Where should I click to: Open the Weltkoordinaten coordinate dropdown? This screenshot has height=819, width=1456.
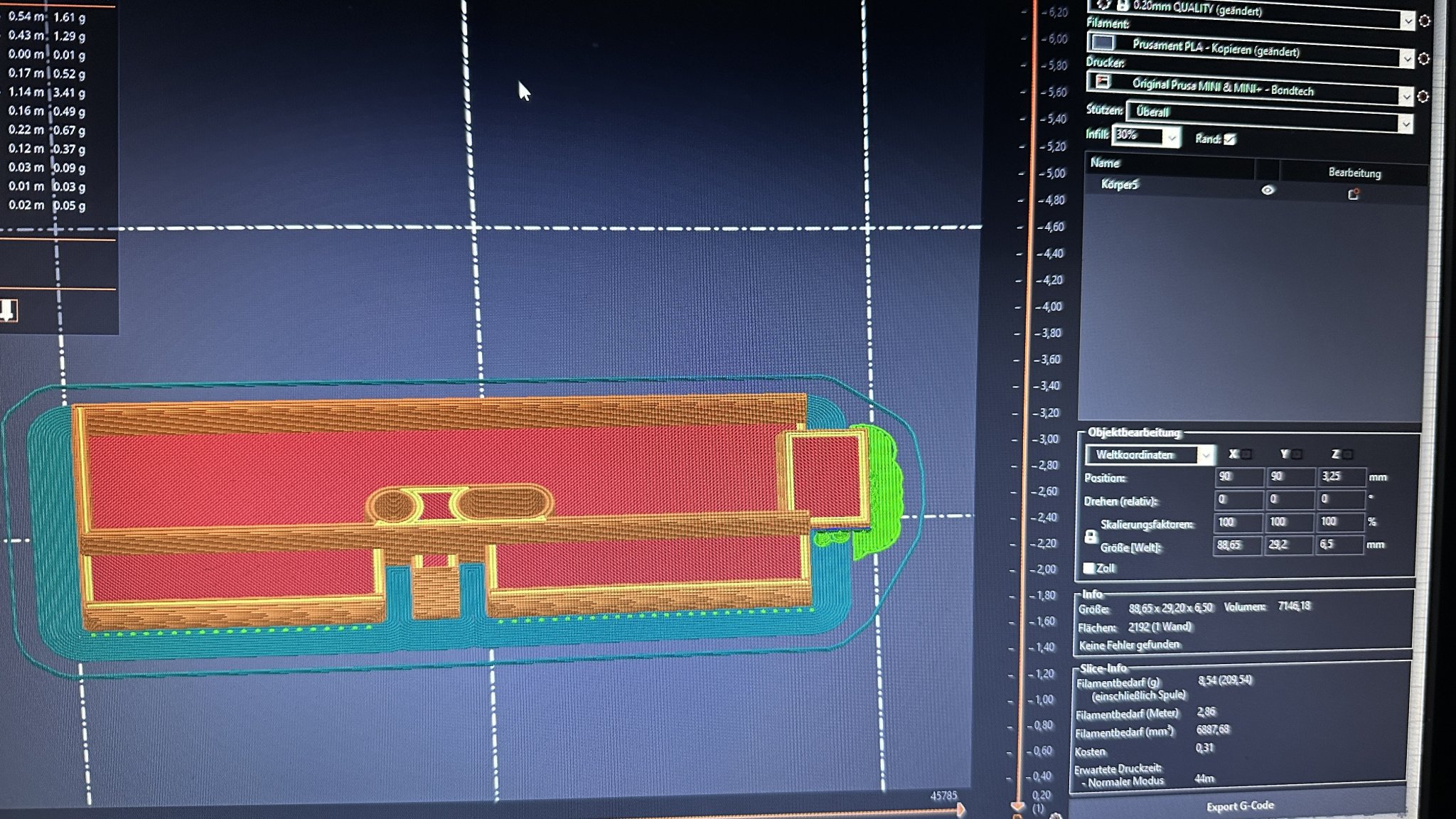tap(1205, 455)
